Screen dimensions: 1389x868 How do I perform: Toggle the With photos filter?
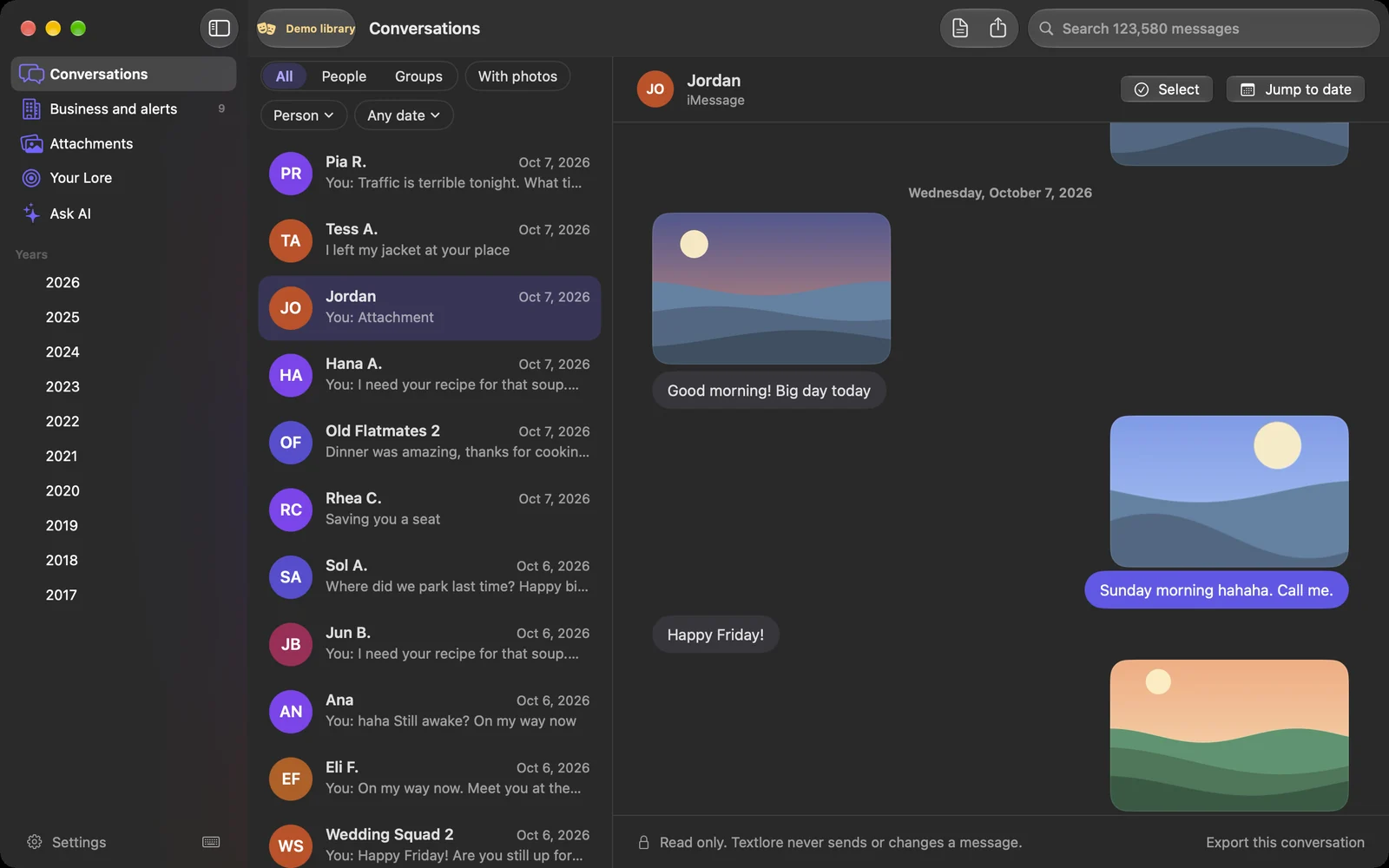[x=517, y=76]
